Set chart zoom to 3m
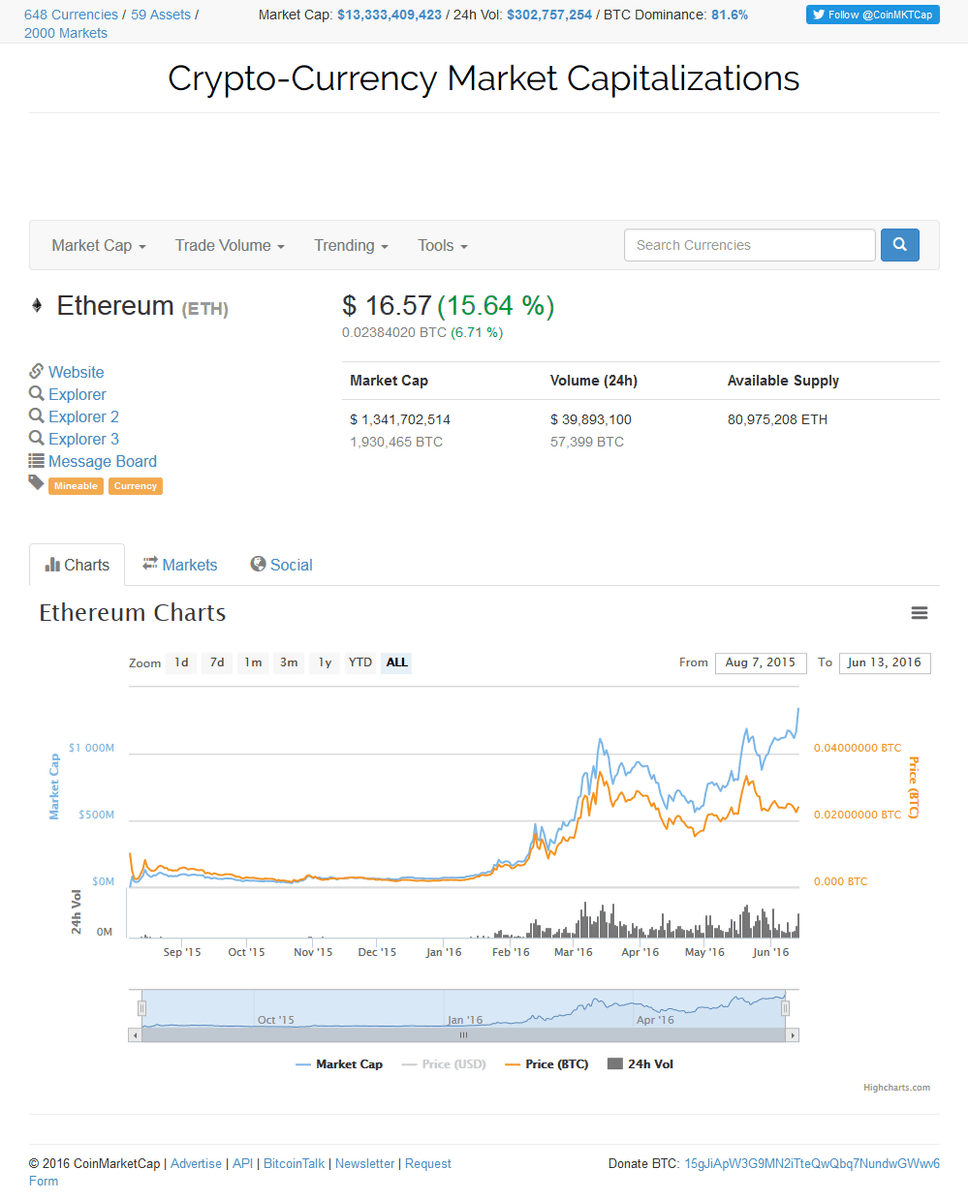Viewport: 968px width, 1200px height. pyautogui.click(x=289, y=663)
